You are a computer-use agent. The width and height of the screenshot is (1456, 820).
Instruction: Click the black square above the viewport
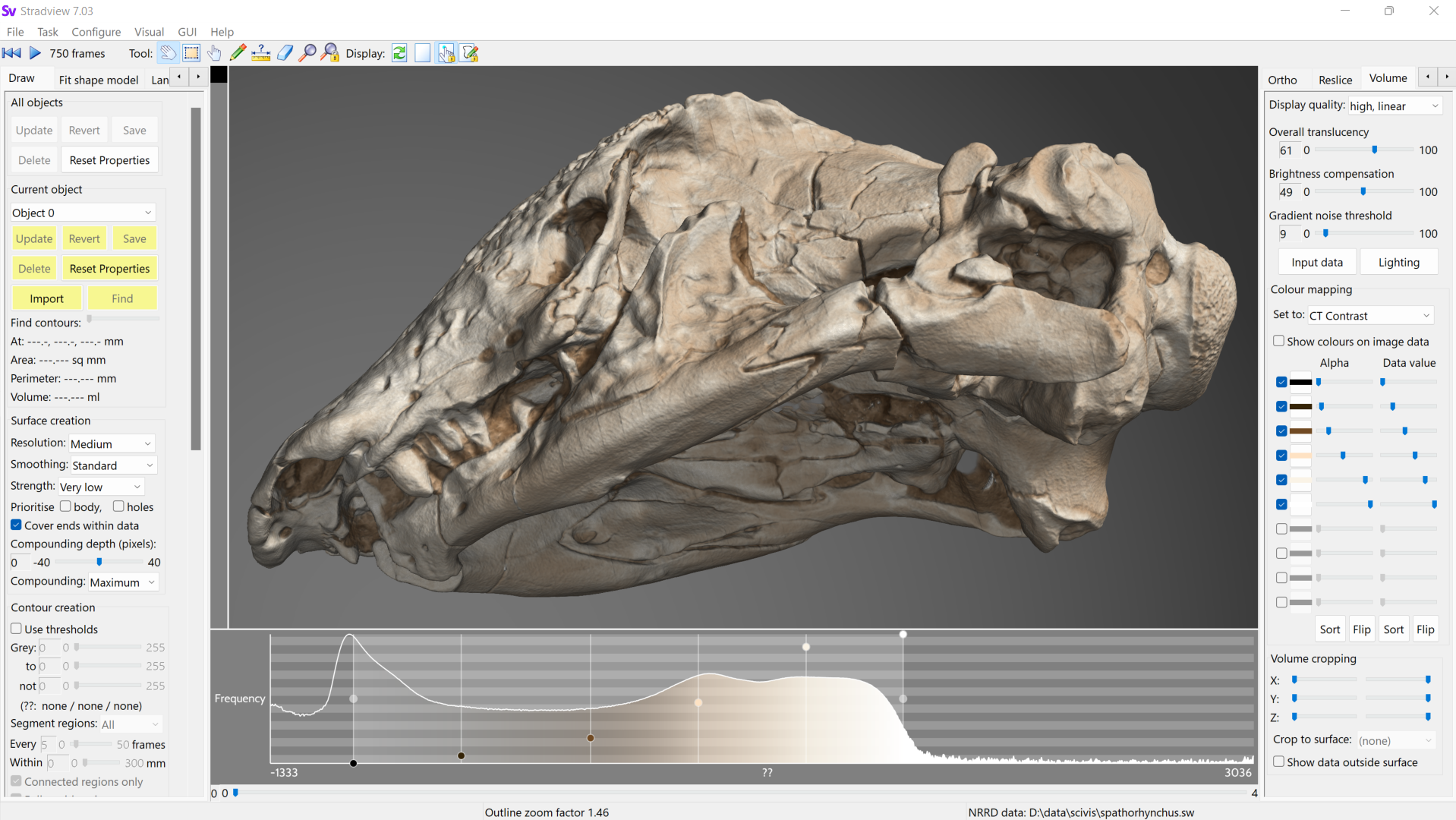[219, 74]
